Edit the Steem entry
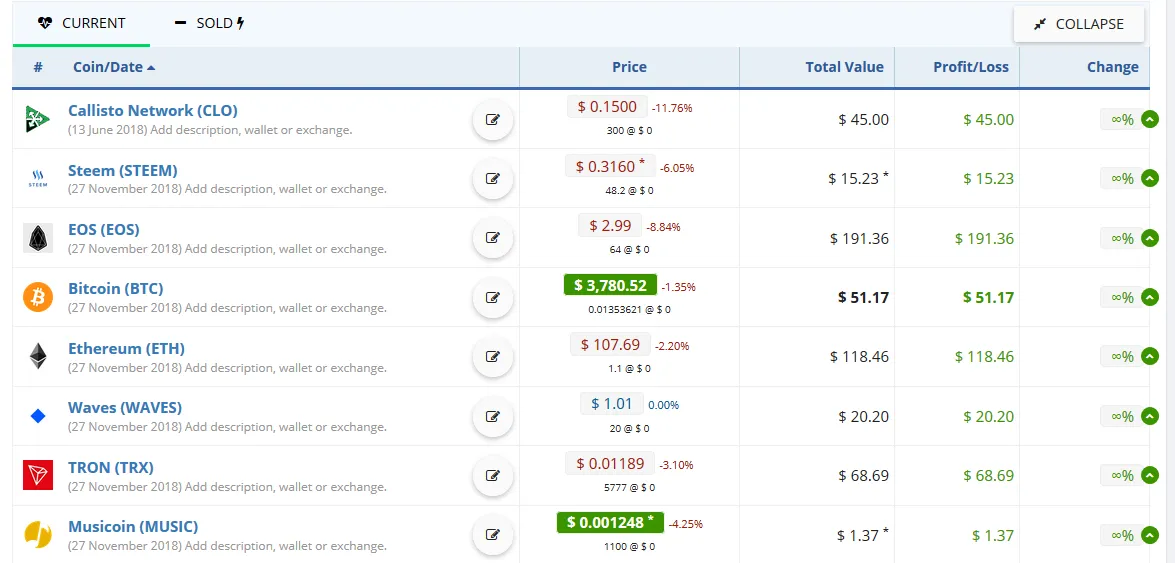1175x563 pixels. [492, 178]
